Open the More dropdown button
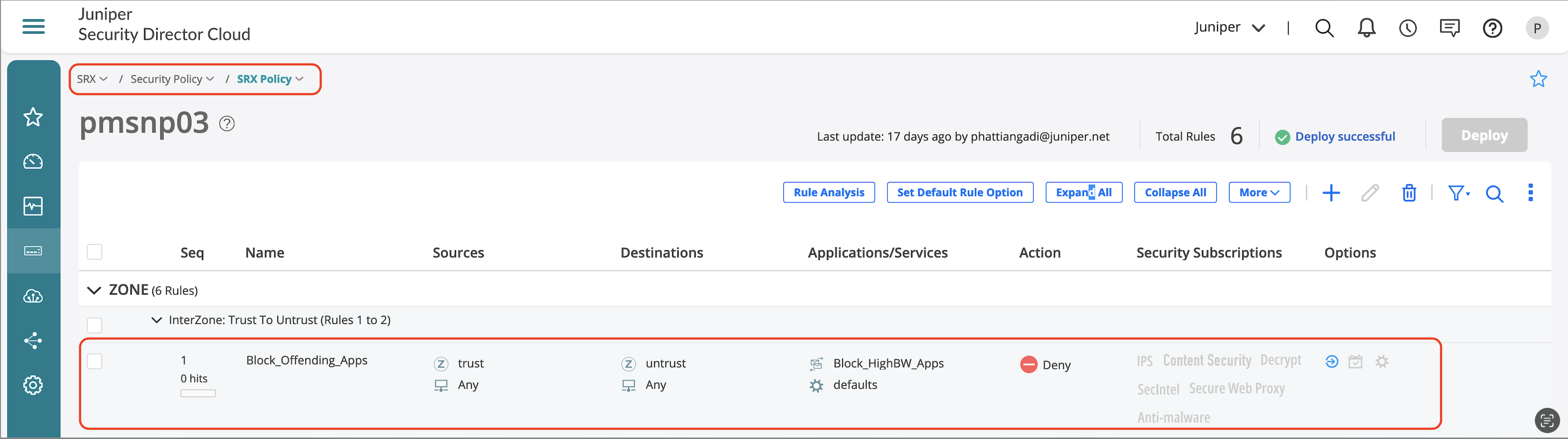The image size is (1568, 439). (x=1259, y=193)
